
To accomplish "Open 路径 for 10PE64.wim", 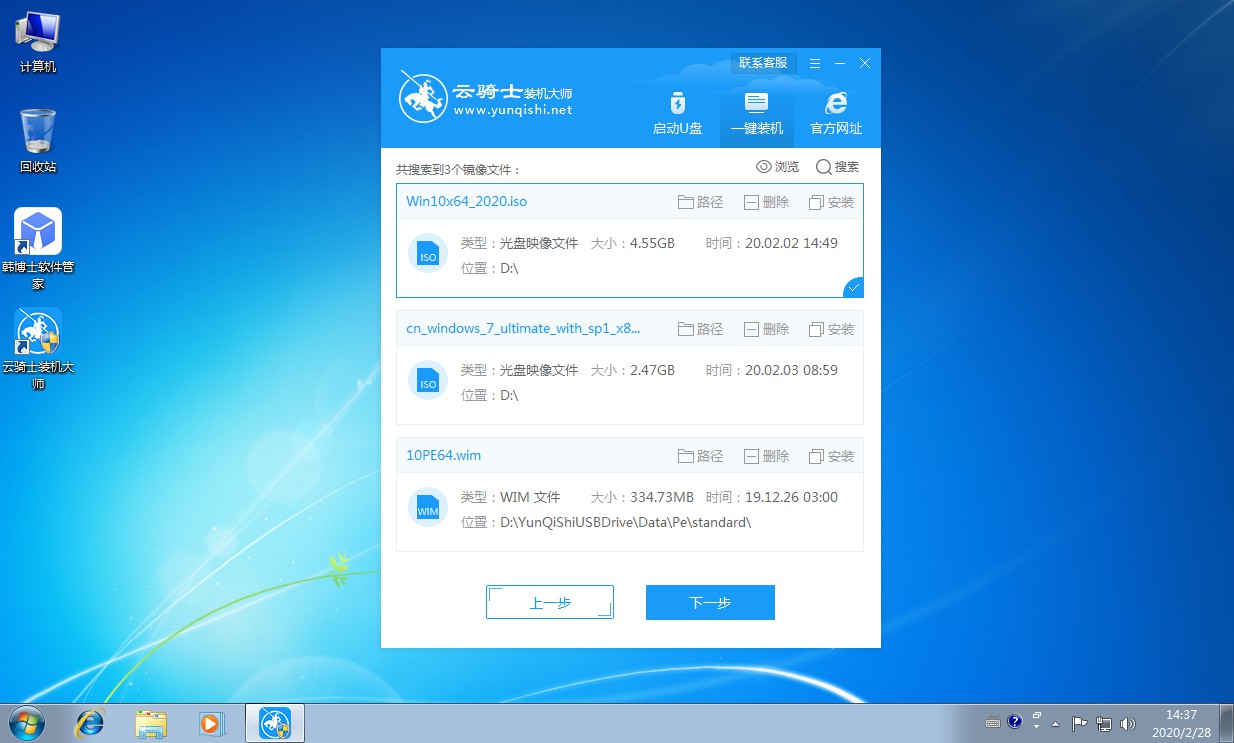I will pyautogui.click(x=700, y=456).
